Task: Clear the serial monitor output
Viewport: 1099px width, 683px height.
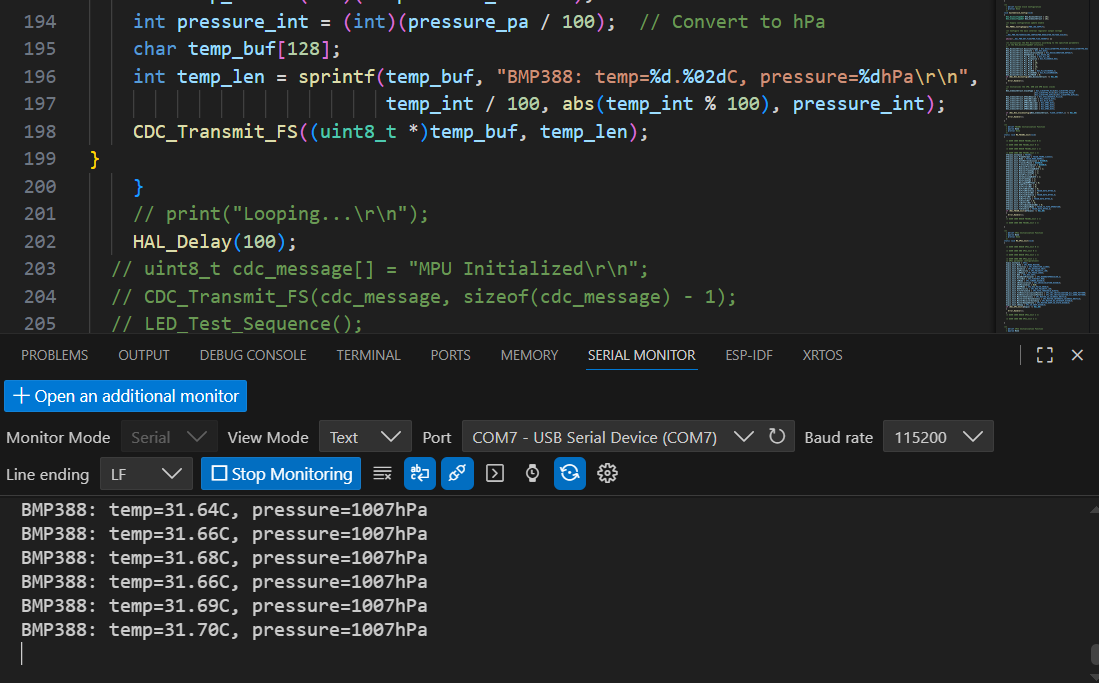Action: [x=382, y=473]
